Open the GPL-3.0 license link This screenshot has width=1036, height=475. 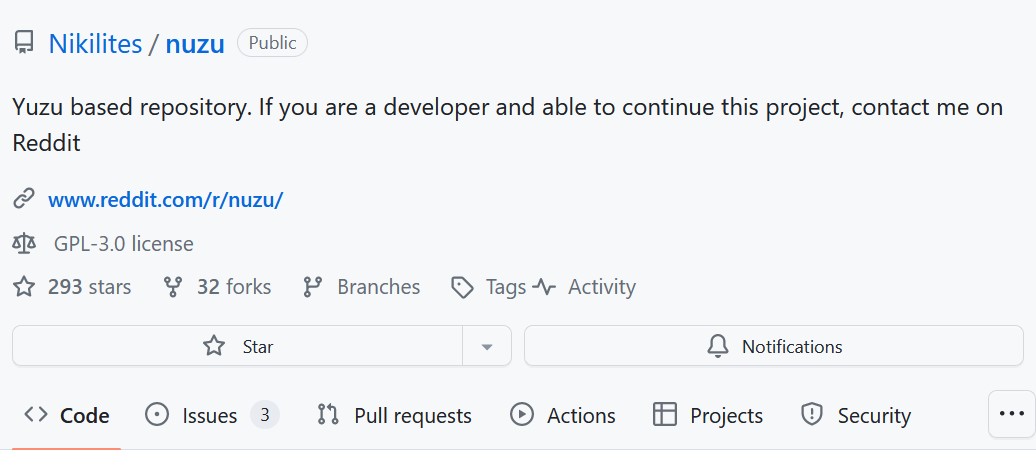coord(124,244)
